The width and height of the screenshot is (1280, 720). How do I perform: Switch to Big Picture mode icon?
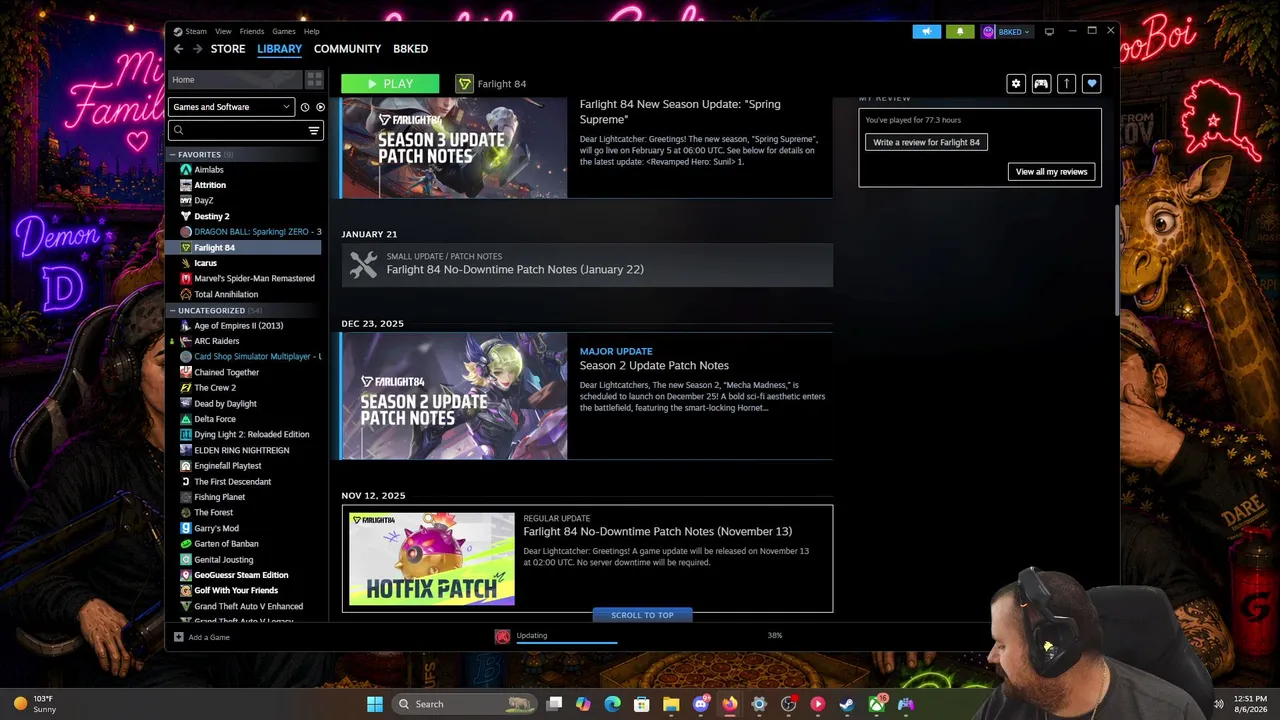(x=1049, y=31)
